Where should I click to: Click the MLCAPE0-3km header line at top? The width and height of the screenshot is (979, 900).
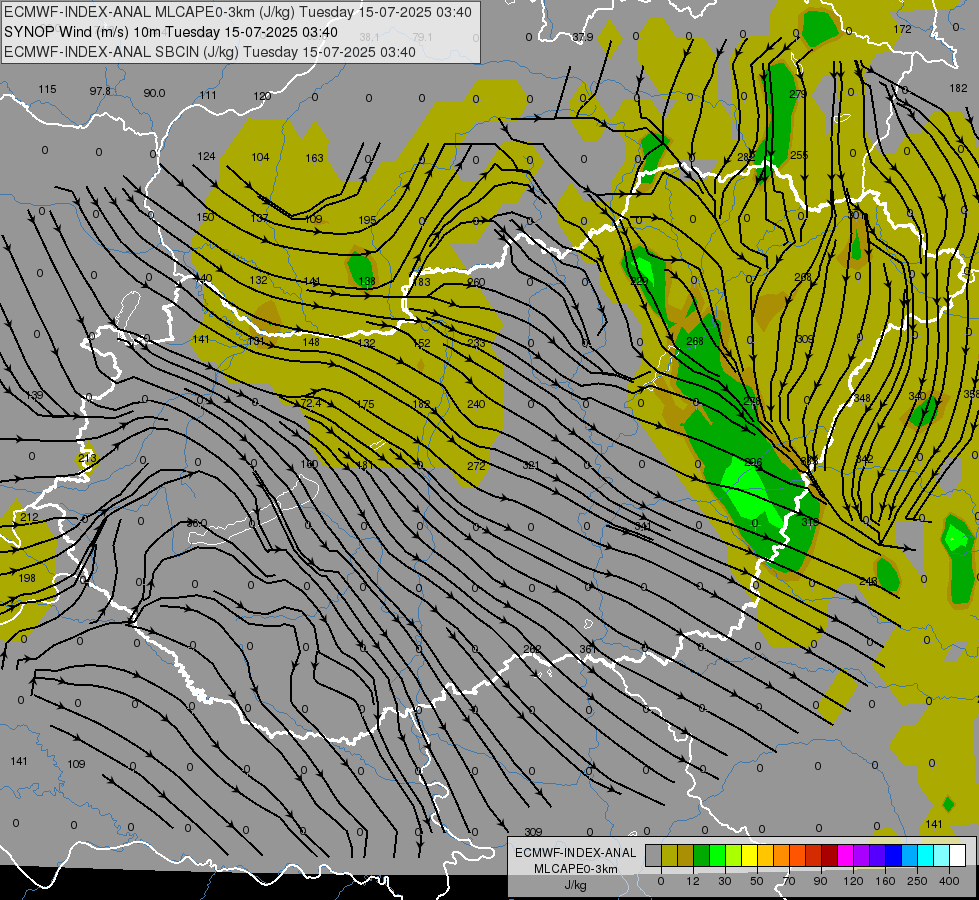(238, 12)
